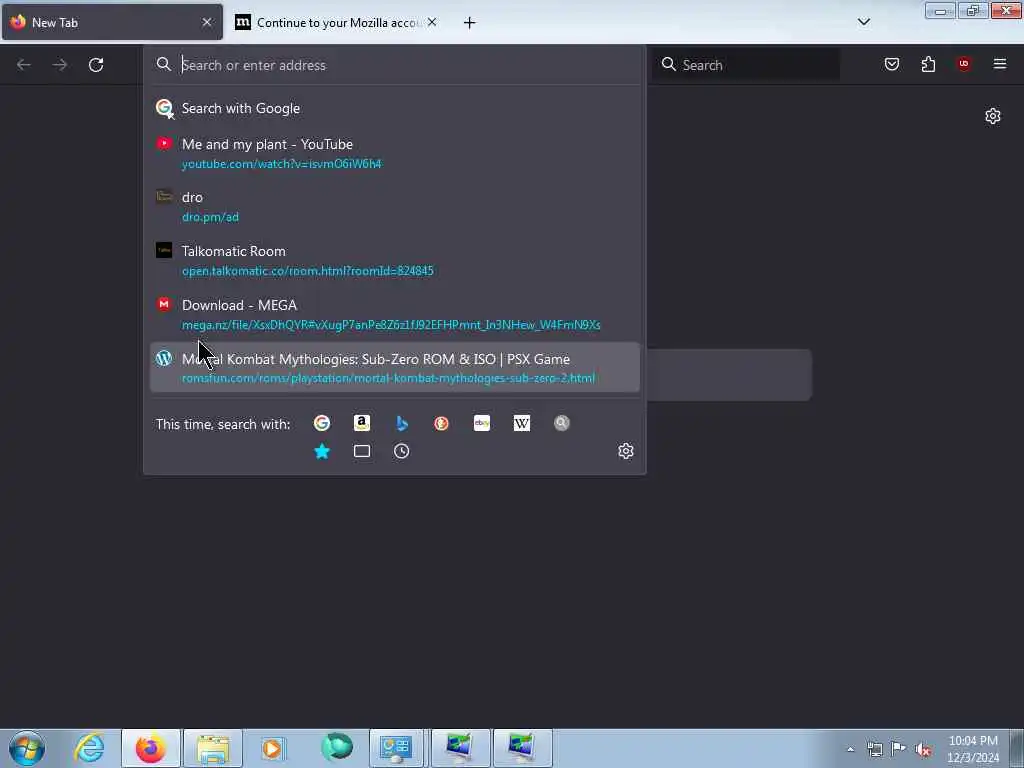This screenshot has height=768, width=1024.
Task: Focus the separate Search bar field
Action: coord(746,65)
